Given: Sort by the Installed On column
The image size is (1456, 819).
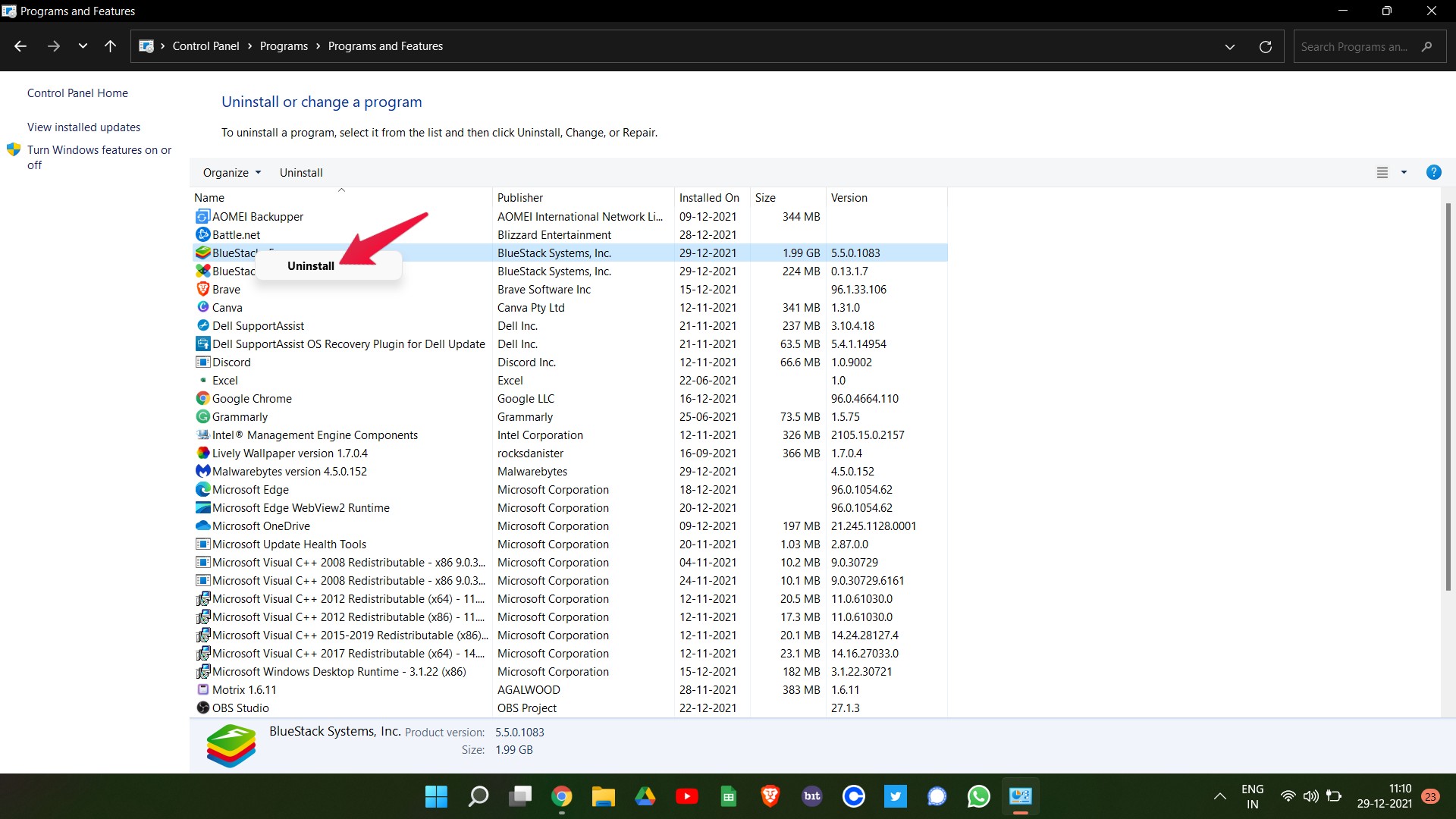Looking at the screenshot, I should point(712,198).
